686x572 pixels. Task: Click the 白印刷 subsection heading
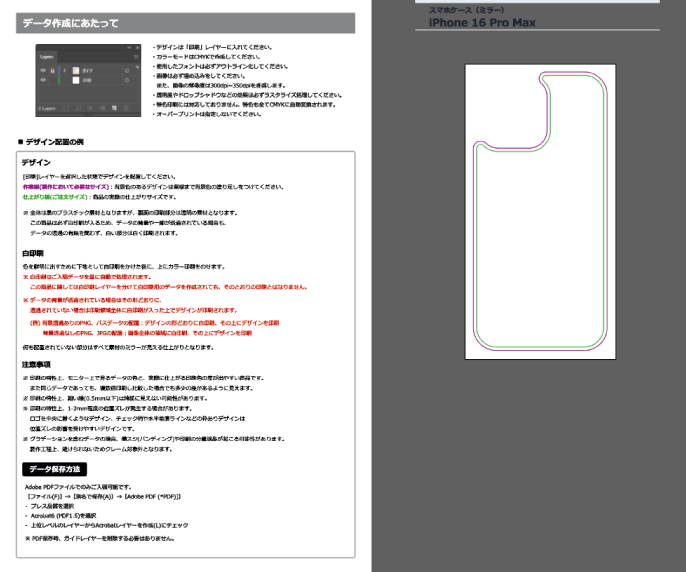[x=33, y=253]
